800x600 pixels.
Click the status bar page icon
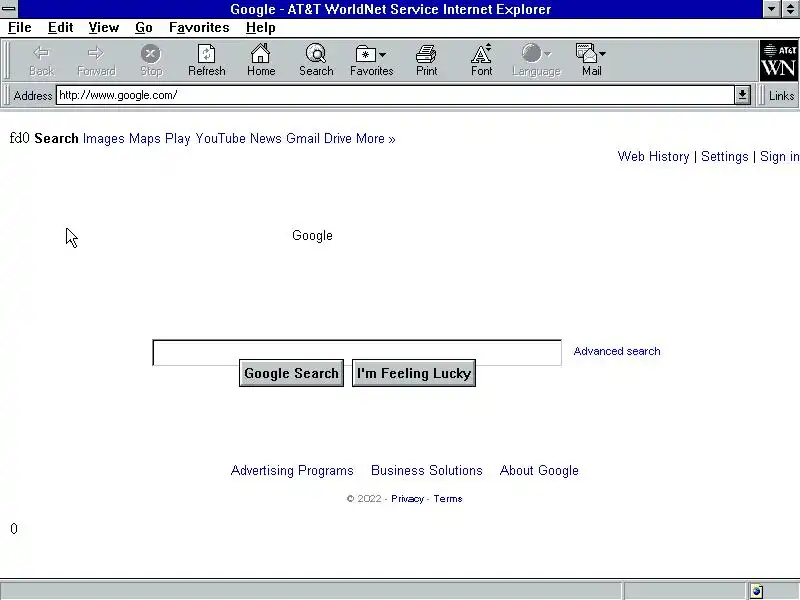[x=757, y=591]
